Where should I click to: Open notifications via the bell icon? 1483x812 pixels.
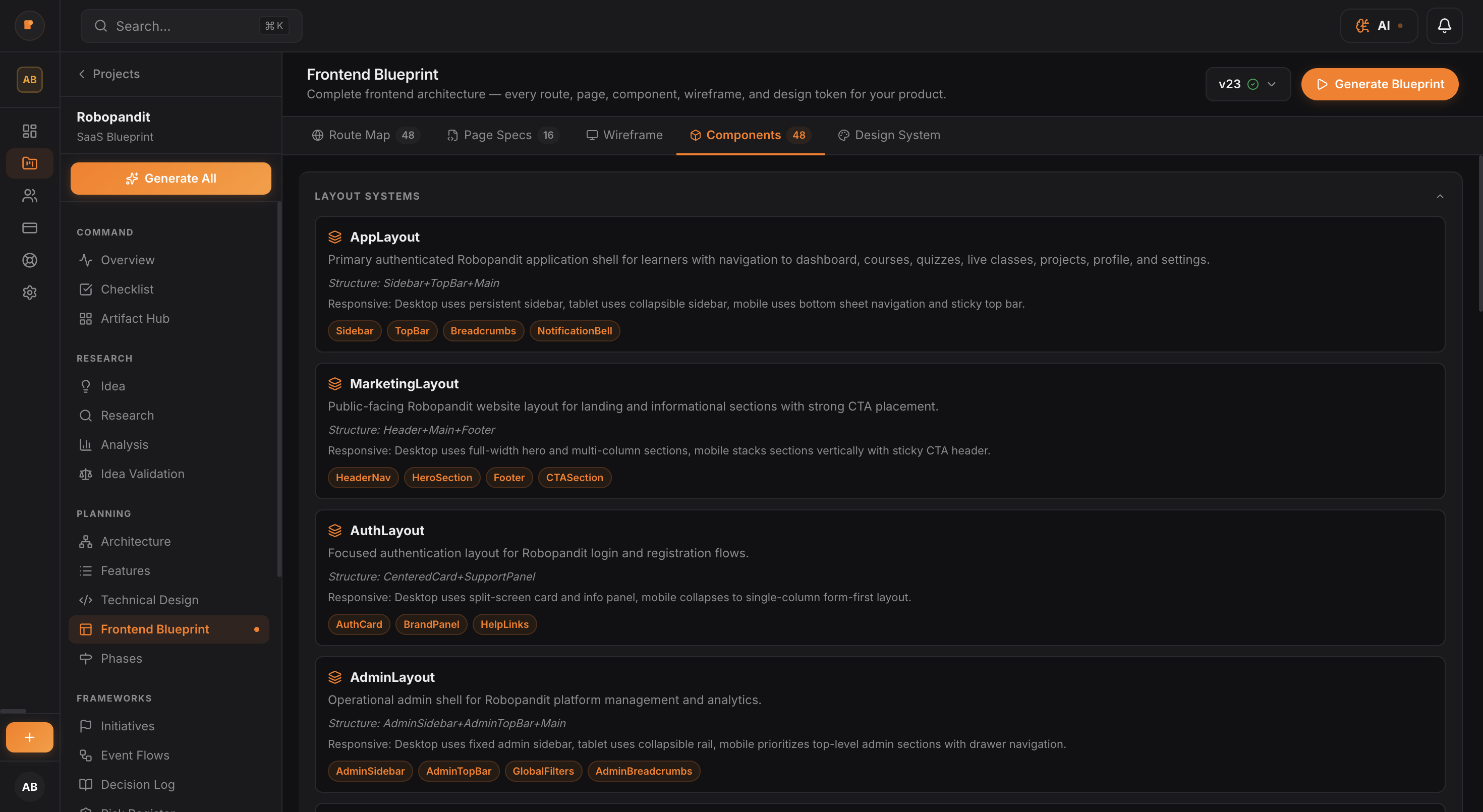pos(1445,25)
